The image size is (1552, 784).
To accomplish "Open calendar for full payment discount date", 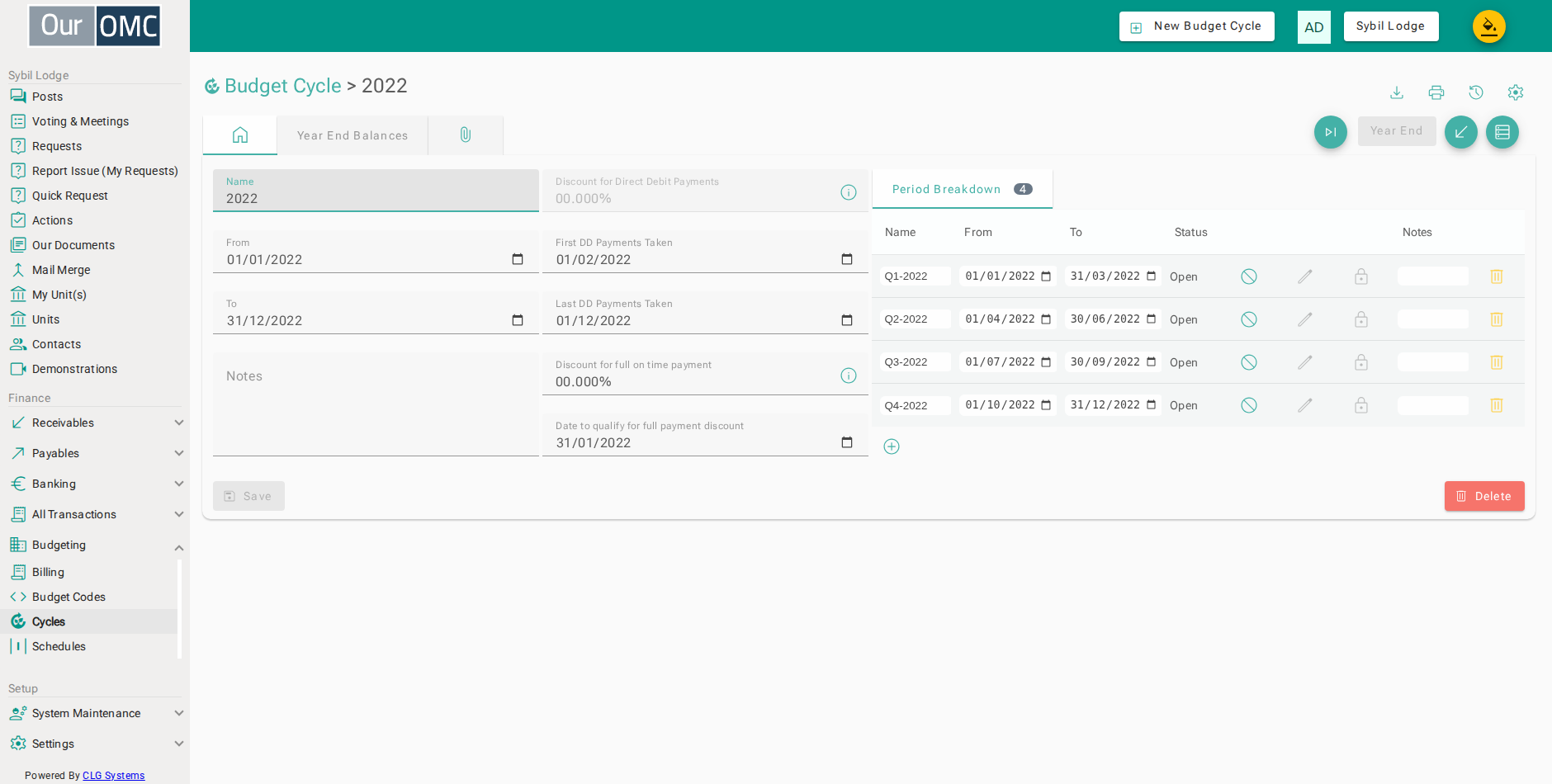I will point(847,442).
